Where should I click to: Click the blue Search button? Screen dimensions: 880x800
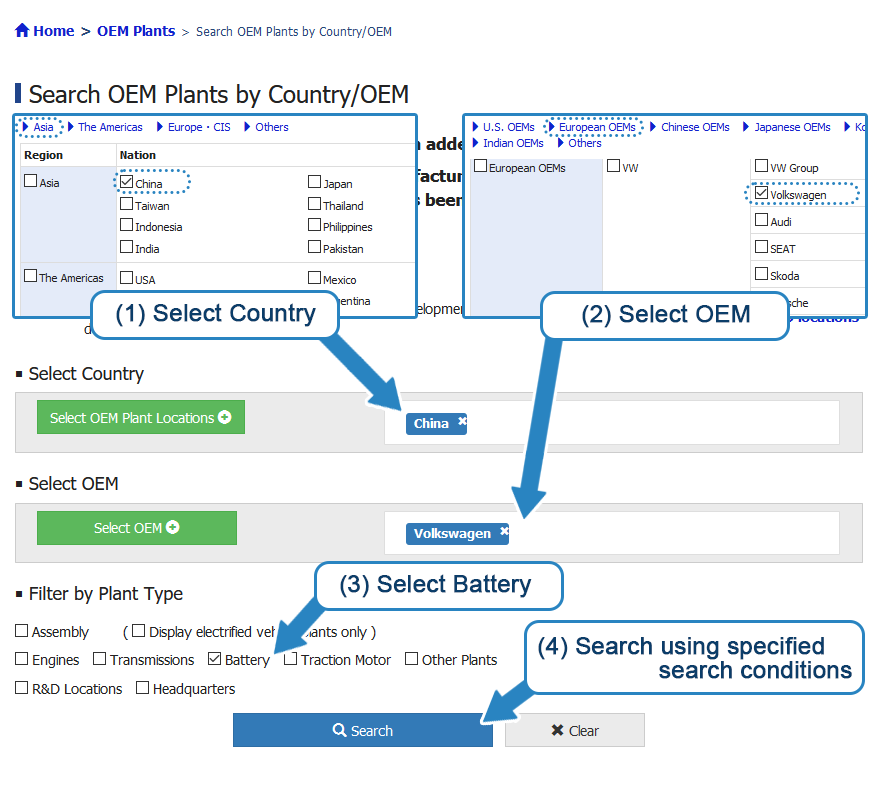point(363,730)
